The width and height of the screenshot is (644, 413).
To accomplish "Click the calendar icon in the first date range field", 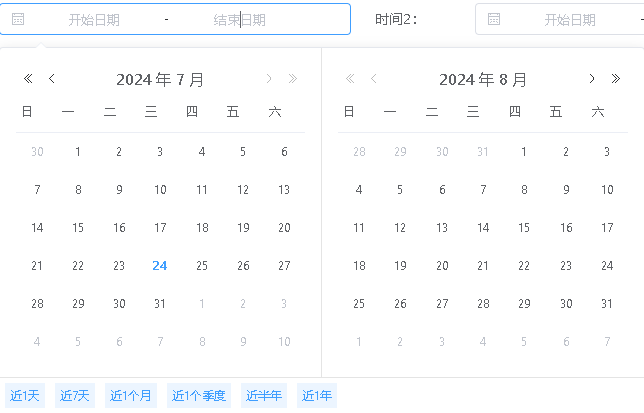I will [x=18, y=19].
